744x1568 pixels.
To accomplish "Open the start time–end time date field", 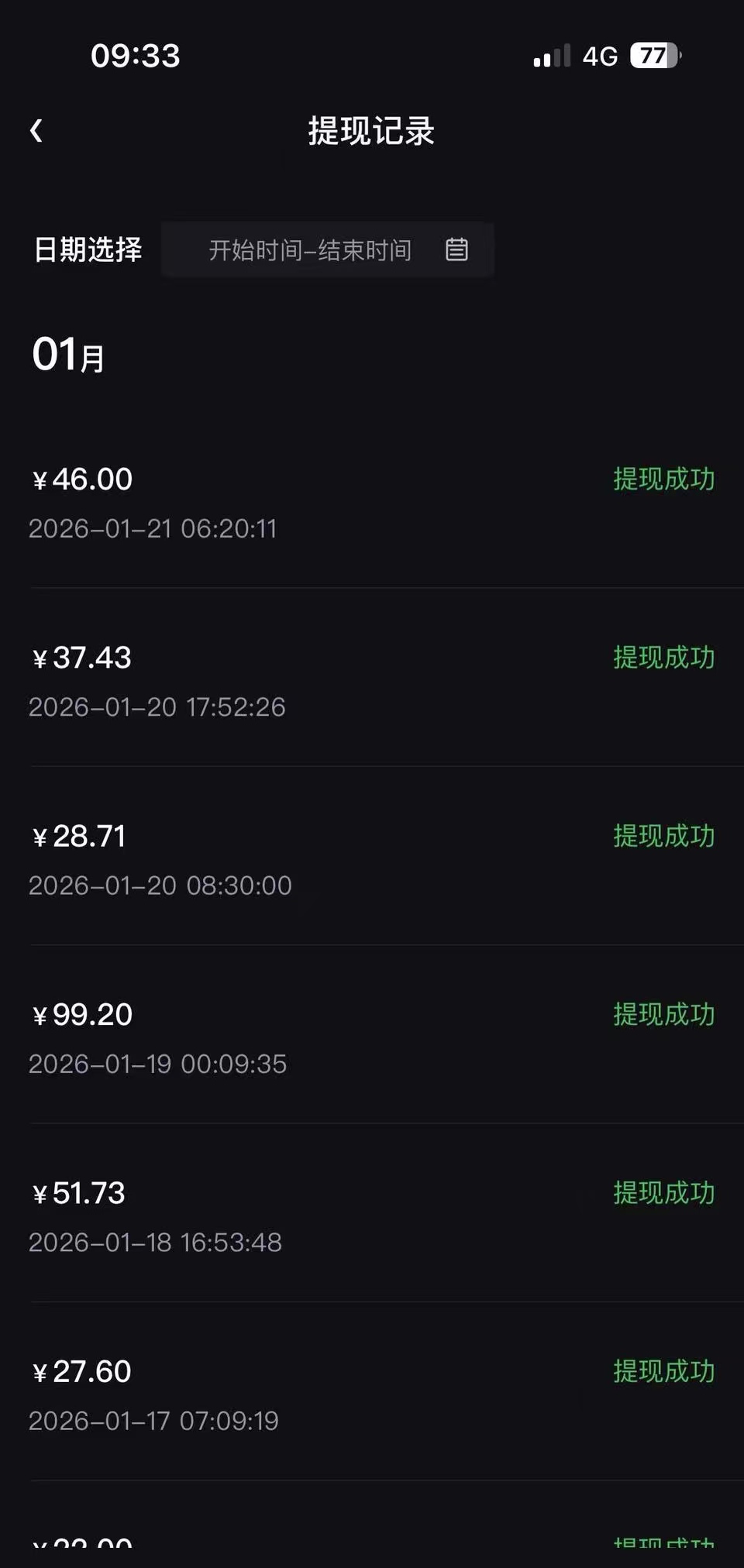I will (x=310, y=250).
